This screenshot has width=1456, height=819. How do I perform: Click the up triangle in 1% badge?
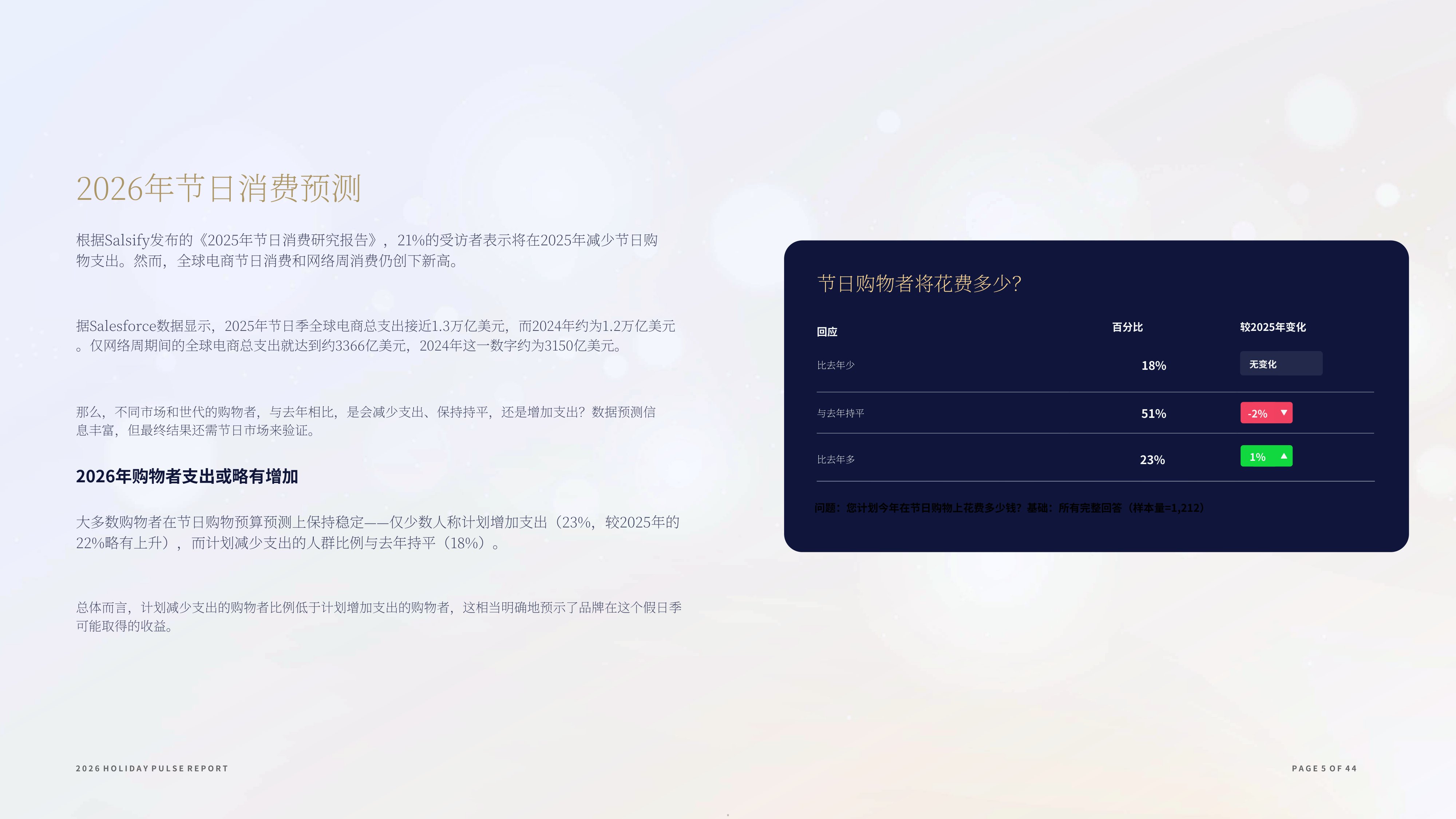pyautogui.click(x=1283, y=456)
